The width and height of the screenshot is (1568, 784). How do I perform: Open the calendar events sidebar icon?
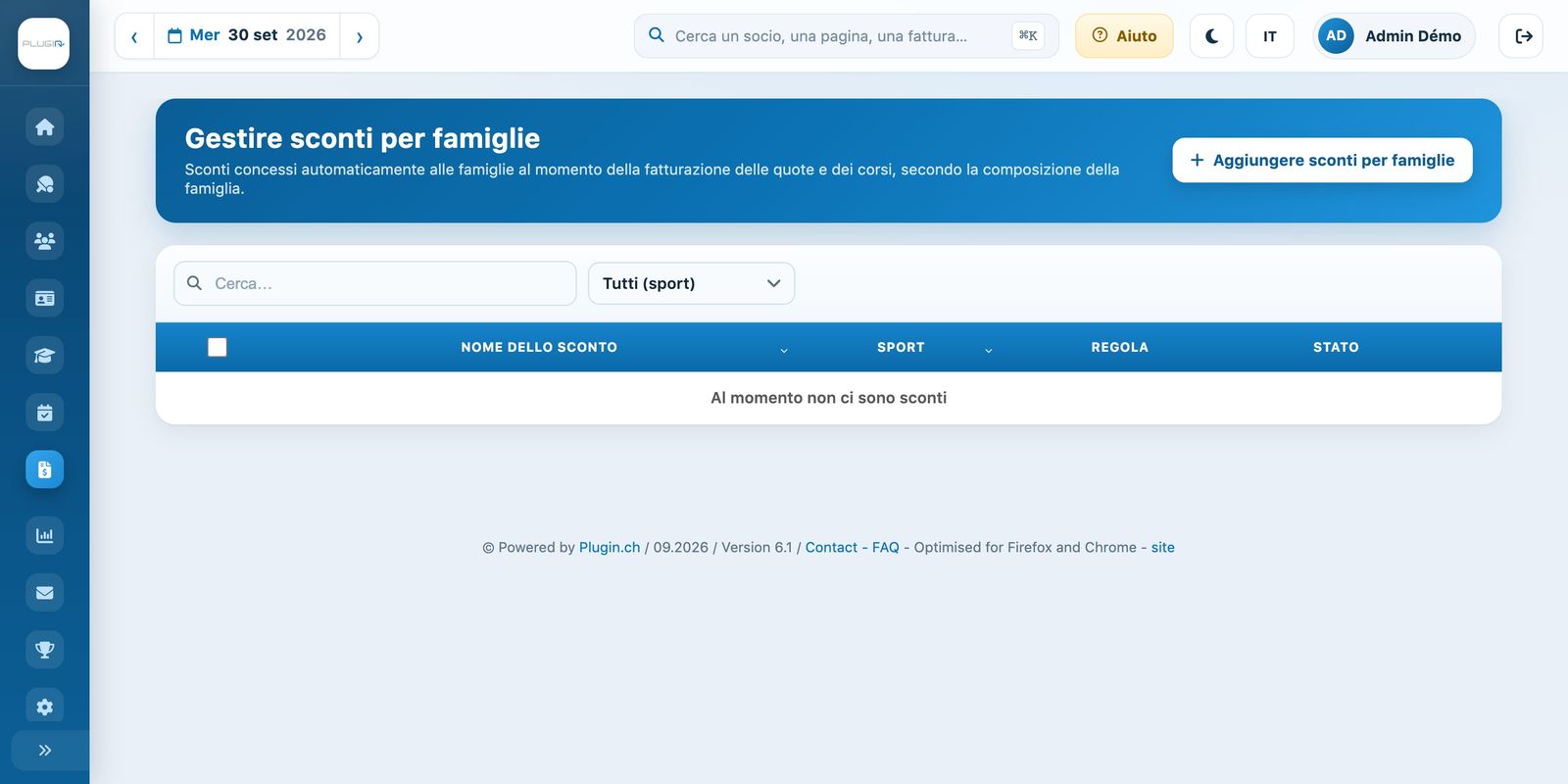45,413
